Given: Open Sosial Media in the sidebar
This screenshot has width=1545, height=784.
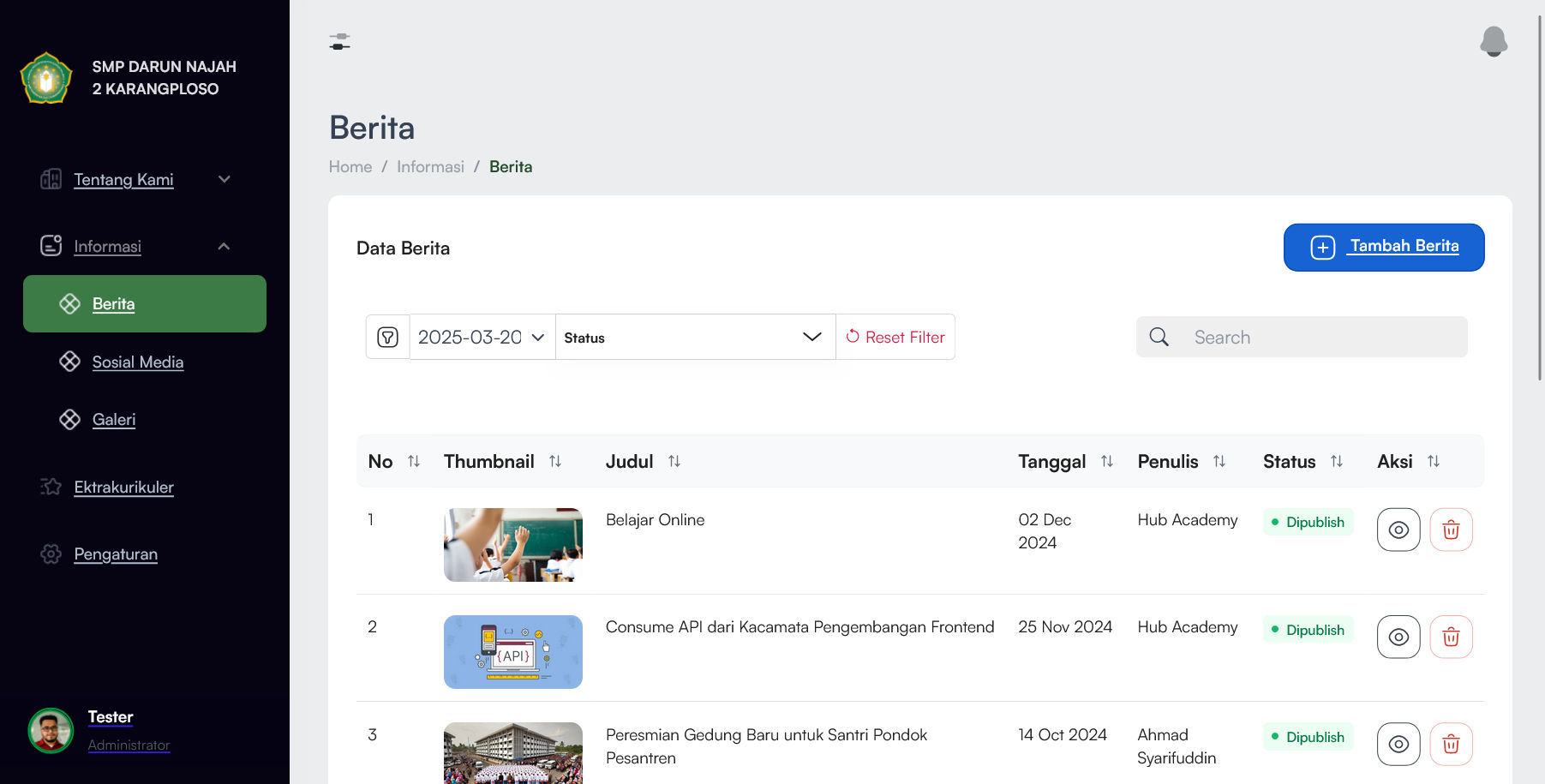Looking at the screenshot, I should pyautogui.click(x=138, y=362).
